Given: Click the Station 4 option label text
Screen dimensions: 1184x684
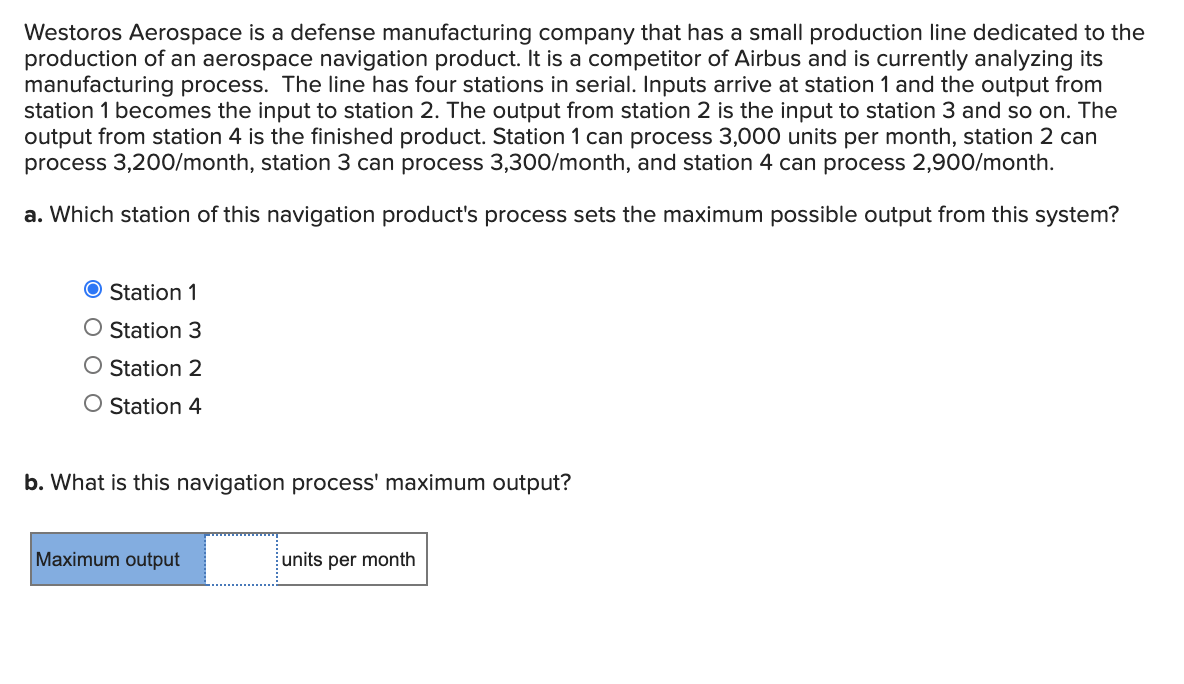Looking at the screenshot, I should [x=156, y=406].
